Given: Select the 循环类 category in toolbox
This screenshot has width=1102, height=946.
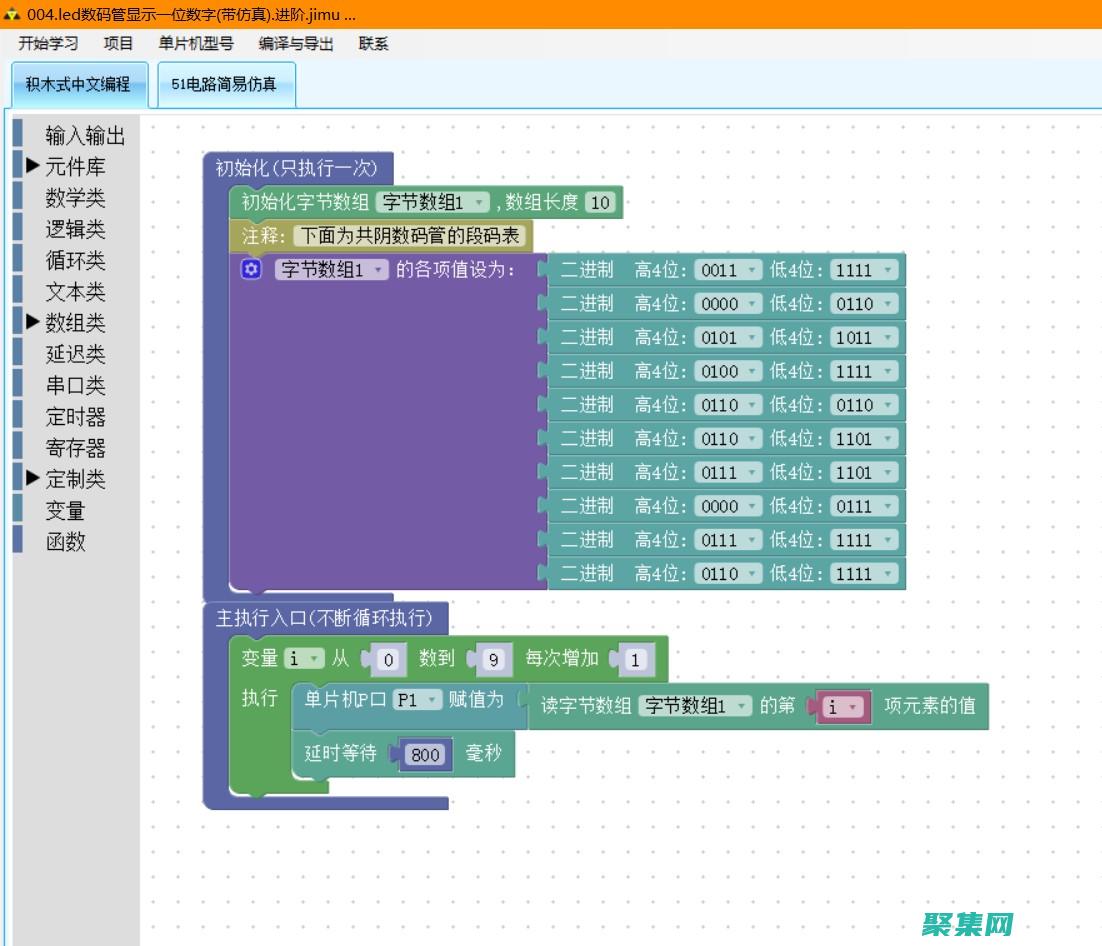Looking at the screenshot, I should coord(75,260).
